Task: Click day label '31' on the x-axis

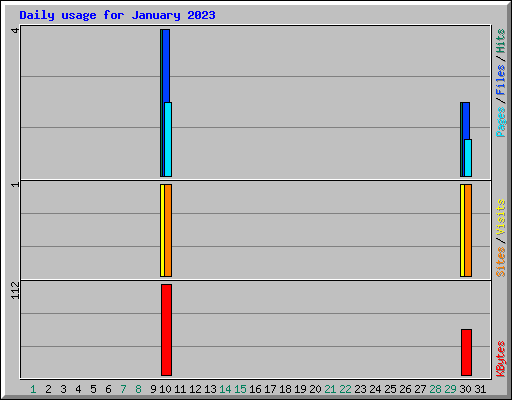Action: pos(480,389)
